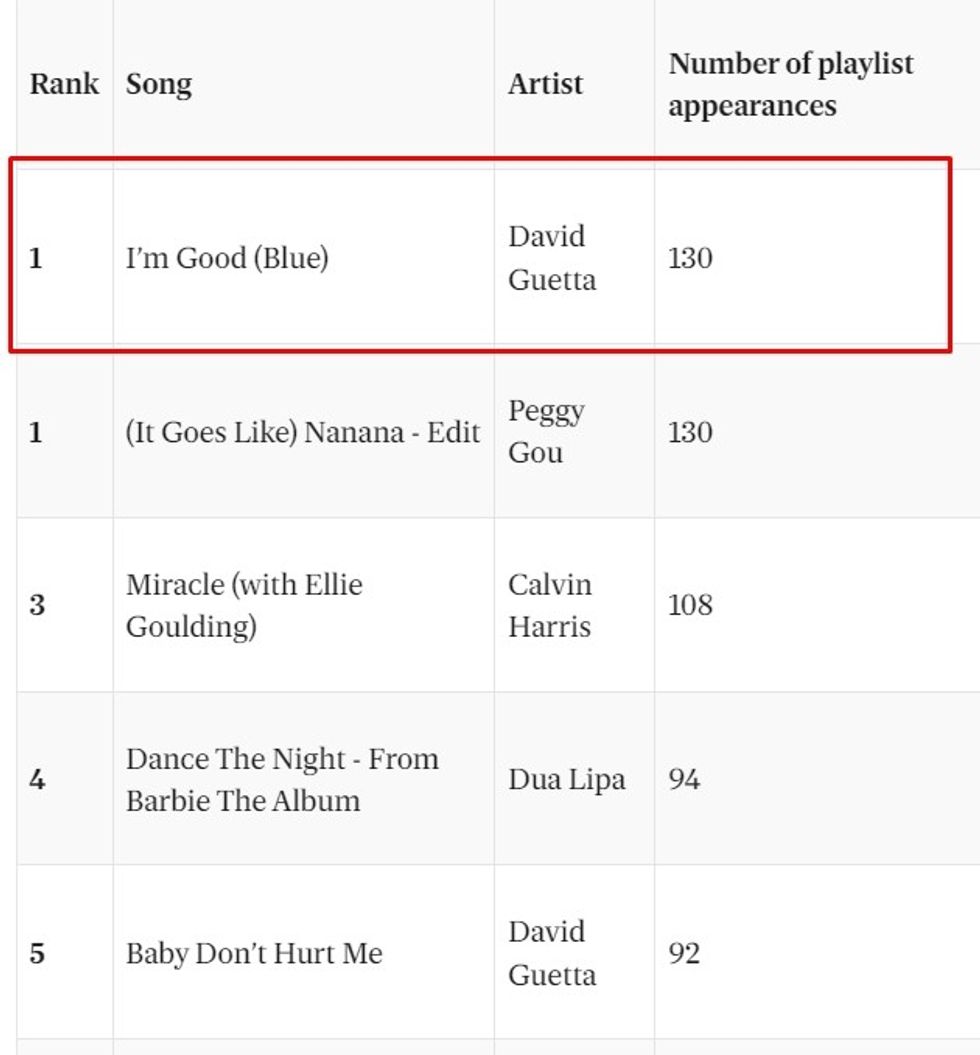
Task: Click the Song column header
Action: (x=159, y=83)
